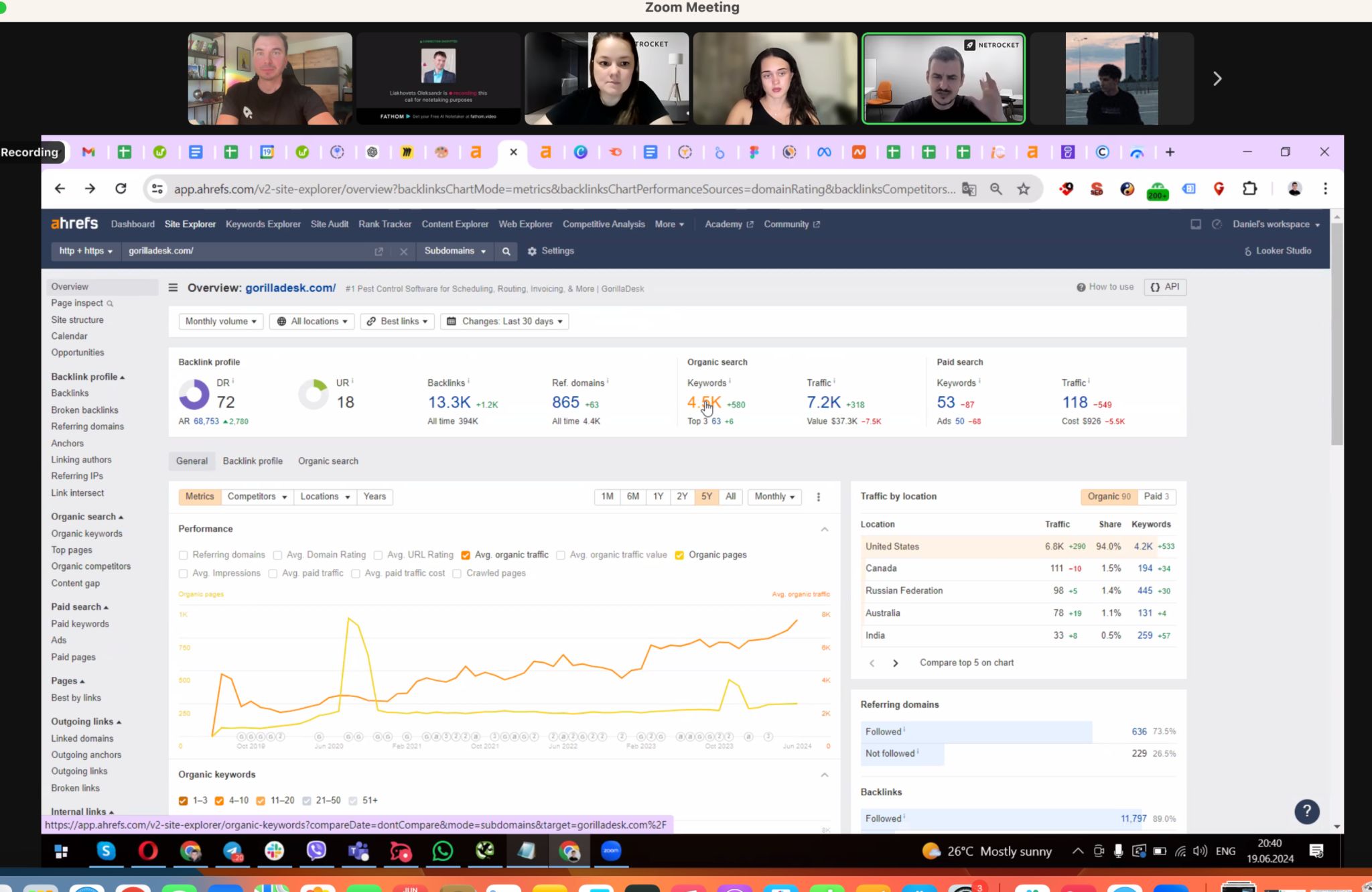Click the browser reload icon
The image size is (1372, 892).
121,189
